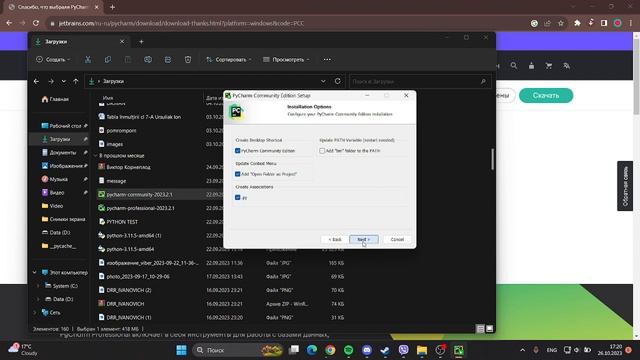Screen dimensions: 640x360
Task: Click the share icon in the Explorer toolbar
Action: (x=168, y=60)
